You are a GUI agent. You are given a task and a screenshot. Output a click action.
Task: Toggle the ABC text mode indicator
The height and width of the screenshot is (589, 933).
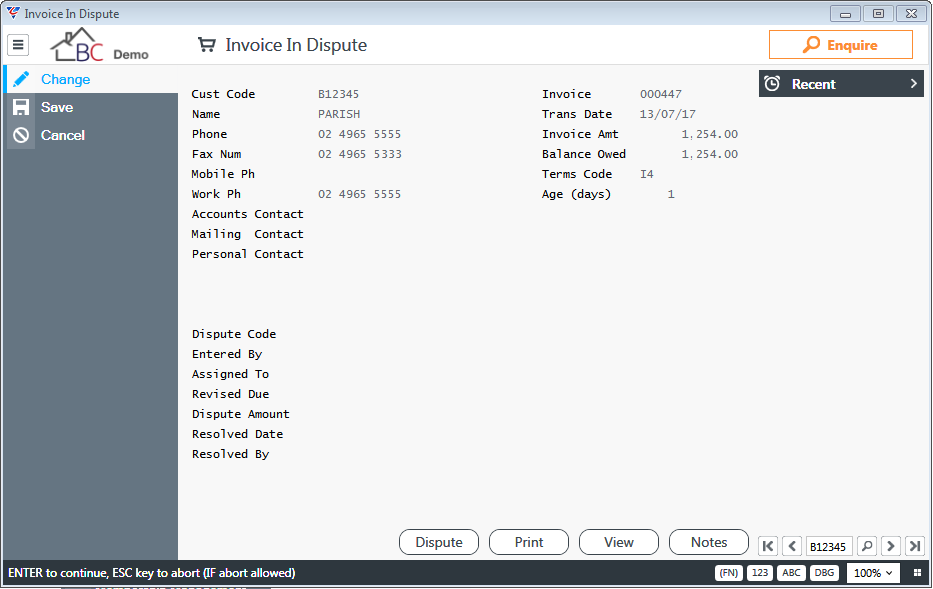point(791,573)
